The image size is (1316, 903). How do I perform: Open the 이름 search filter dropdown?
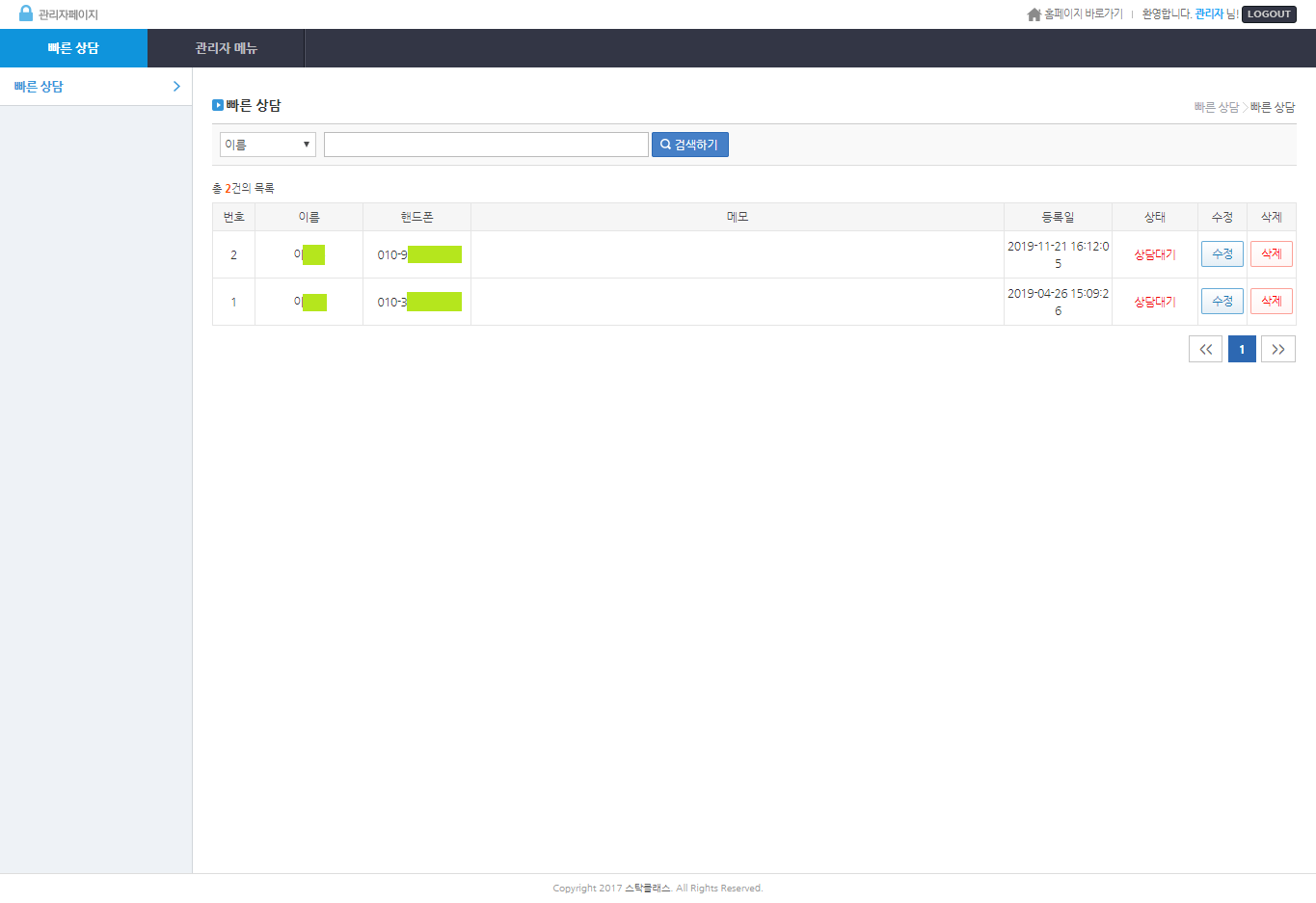tap(268, 145)
